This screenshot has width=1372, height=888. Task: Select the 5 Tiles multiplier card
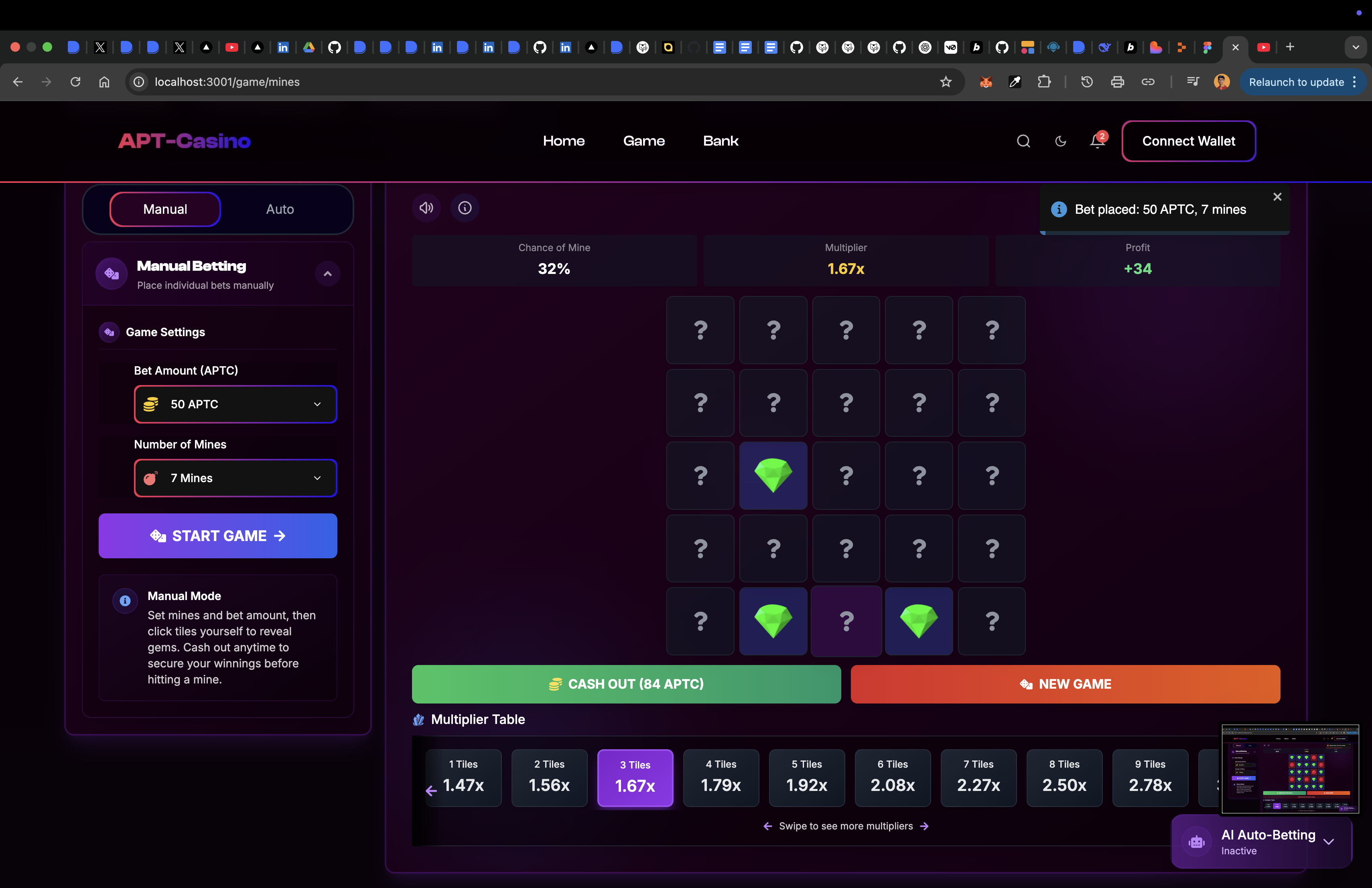click(x=806, y=777)
